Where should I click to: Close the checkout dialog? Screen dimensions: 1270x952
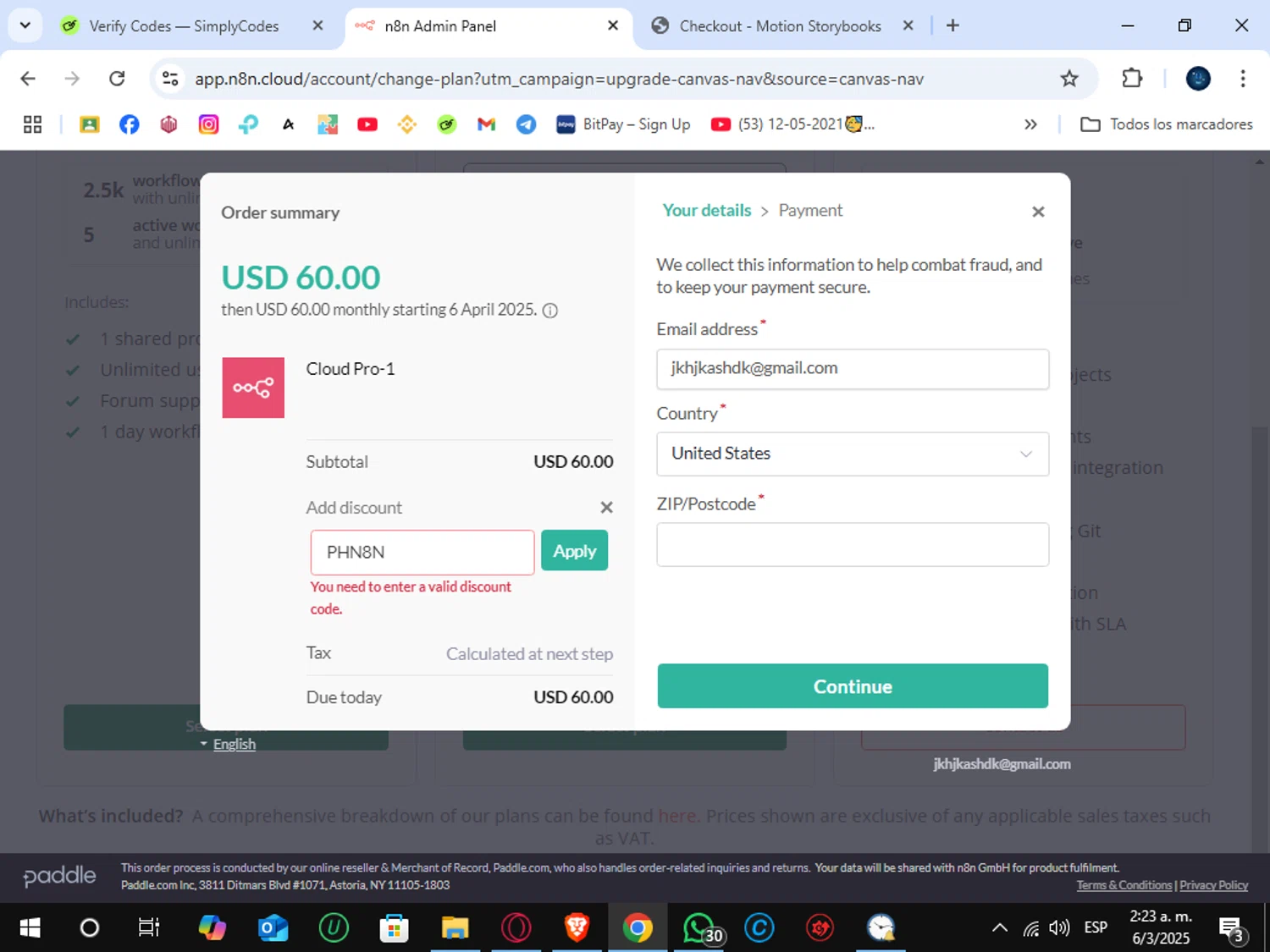point(1038,212)
